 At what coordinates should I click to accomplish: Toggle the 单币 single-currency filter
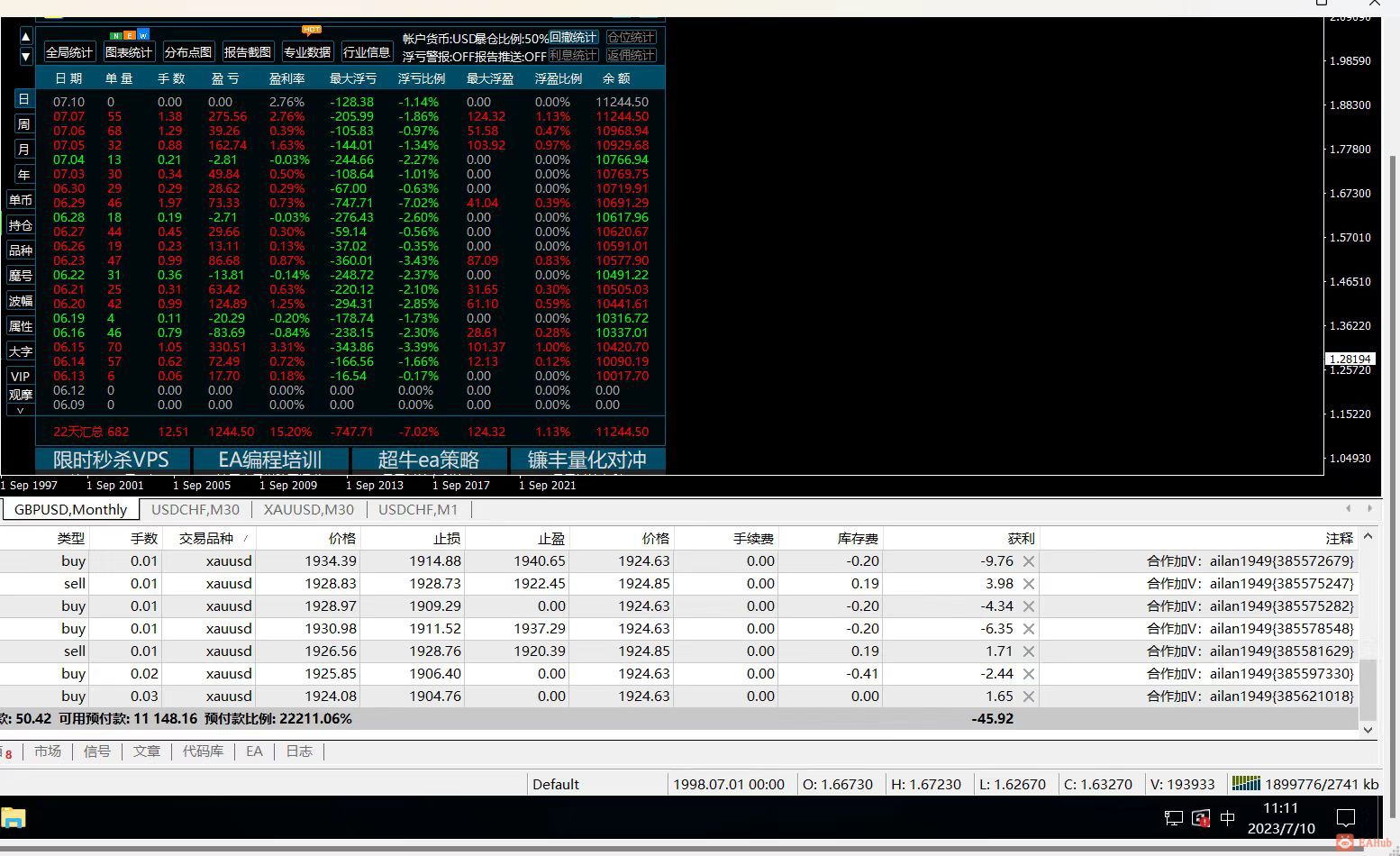coord(21,200)
